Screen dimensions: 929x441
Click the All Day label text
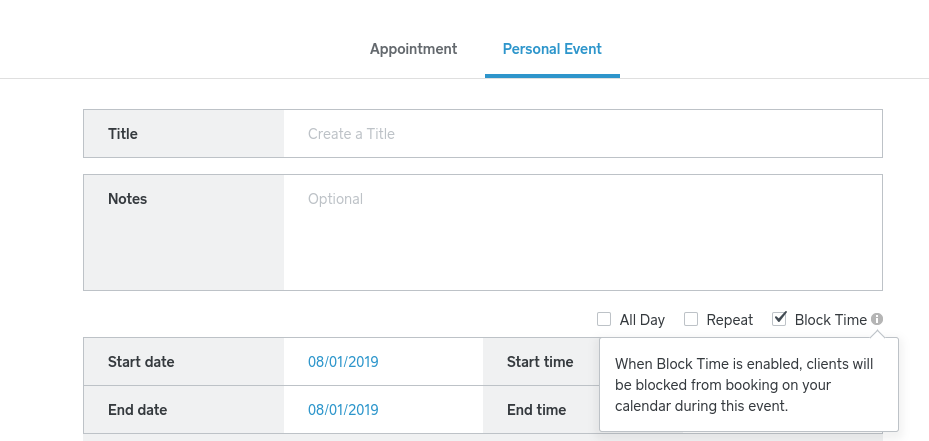pyautogui.click(x=642, y=320)
